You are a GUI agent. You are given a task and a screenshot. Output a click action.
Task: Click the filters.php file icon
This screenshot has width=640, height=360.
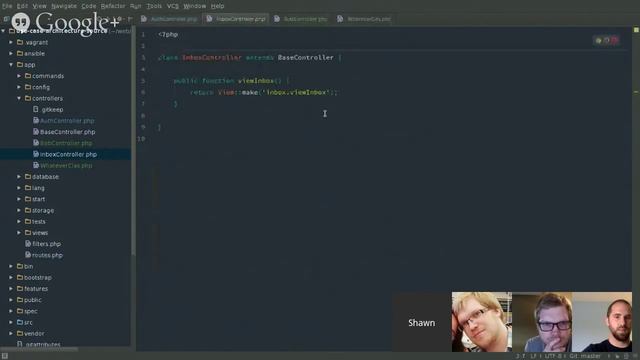pos(28,244)
